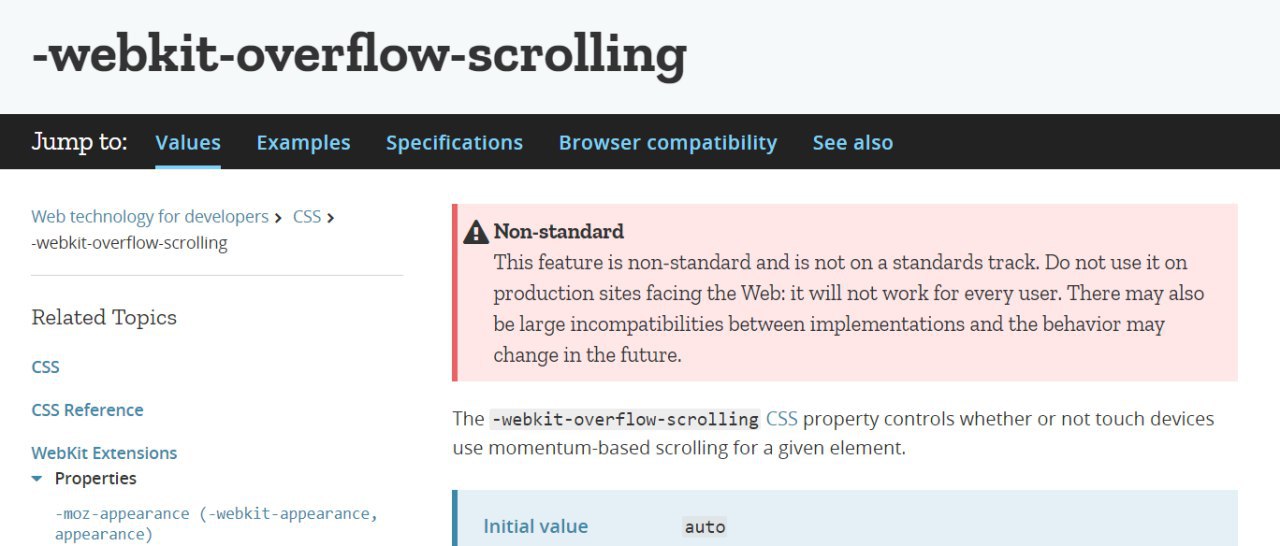Open Web technology for developers breadcrumb
The image size is (1280, 546).
[x=150, y=217]
